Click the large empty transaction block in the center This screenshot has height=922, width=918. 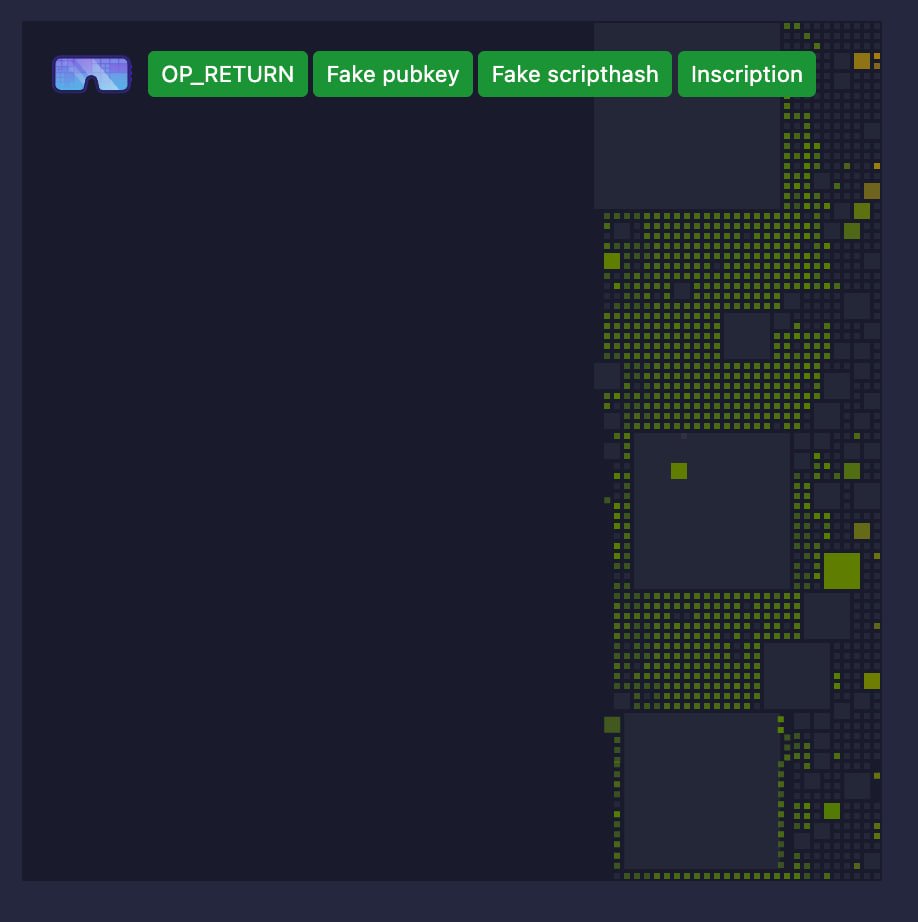pyautogui.click(x=710, y=510)
